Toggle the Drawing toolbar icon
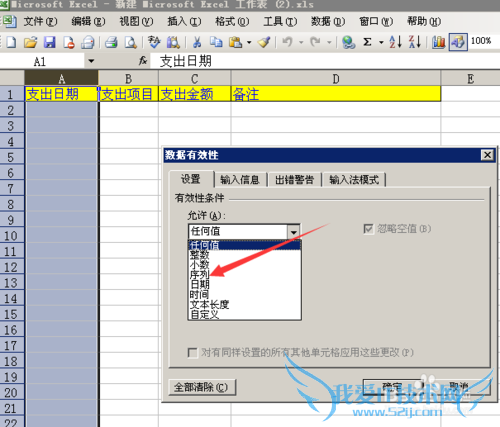The image size is (500, 427). pos(458,42)
